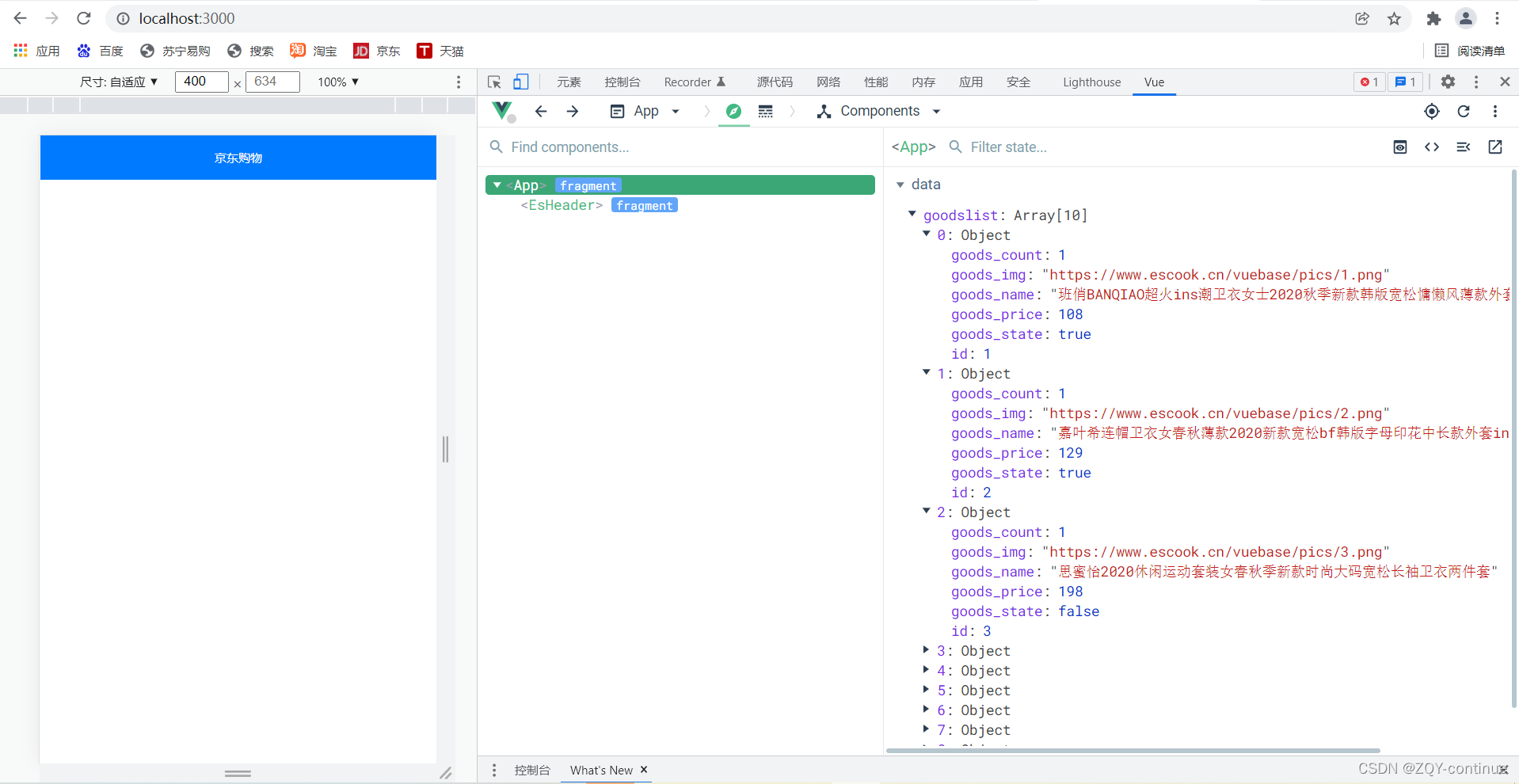Select the Inspector compass icon
Image resolution: width=1519 pixels, height=784 pixels.
point(733,112)
